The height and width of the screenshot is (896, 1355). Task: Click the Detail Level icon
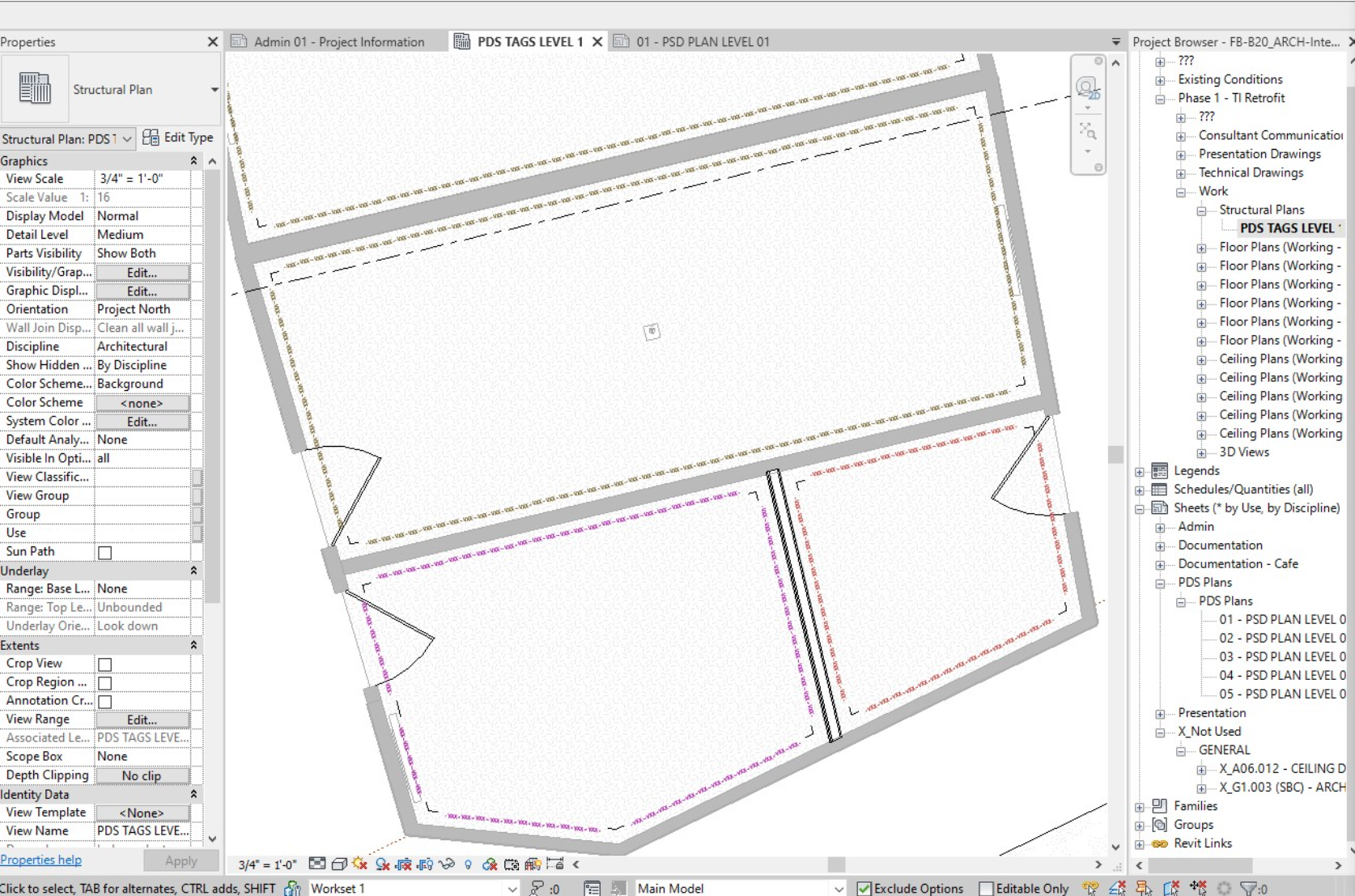click(x=317, y=864)
